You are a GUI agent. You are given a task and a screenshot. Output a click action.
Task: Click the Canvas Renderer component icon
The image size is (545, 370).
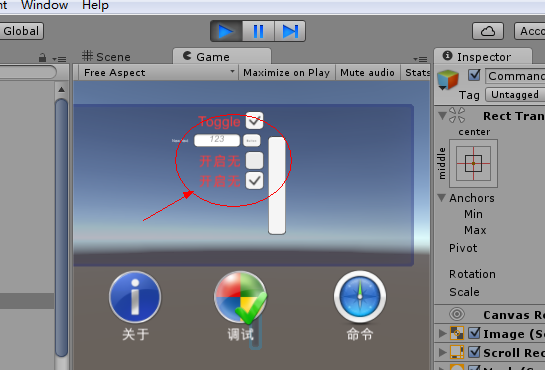tap(457, 314)
